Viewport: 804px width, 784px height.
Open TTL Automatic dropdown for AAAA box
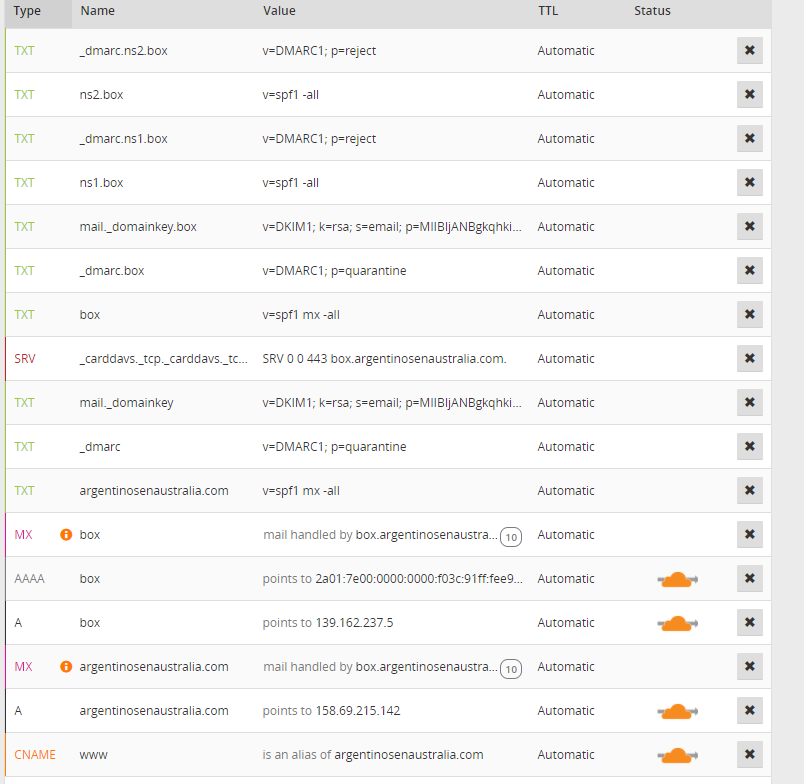tap(566, 578)
